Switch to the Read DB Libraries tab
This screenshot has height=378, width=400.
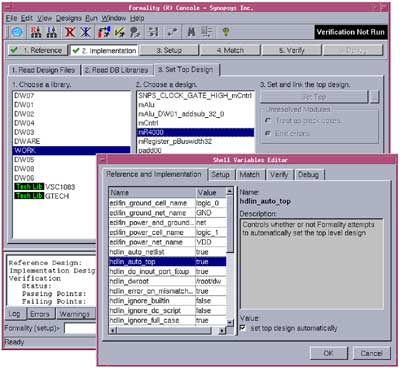pos(117,70)
